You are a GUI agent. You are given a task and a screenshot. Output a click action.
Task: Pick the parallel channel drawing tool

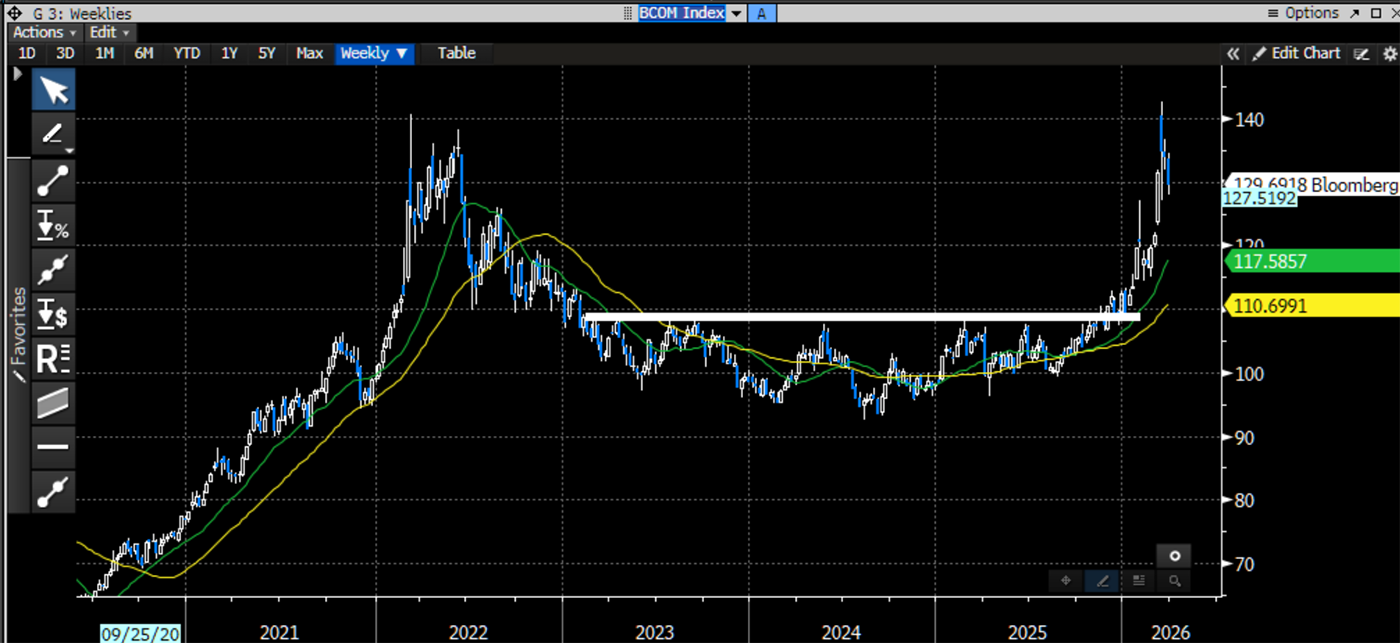pos(53,402)
